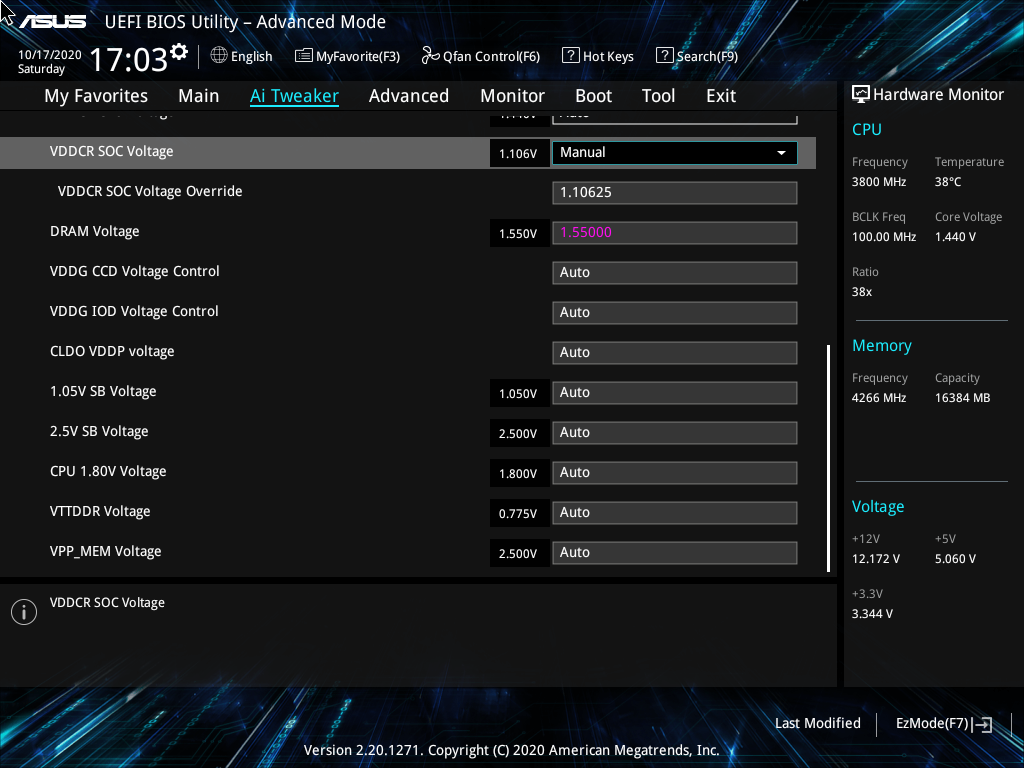Select the CLDO VDDP voltage label
The width and height of the screenshot is (1024, 768).
click(112, 352)
